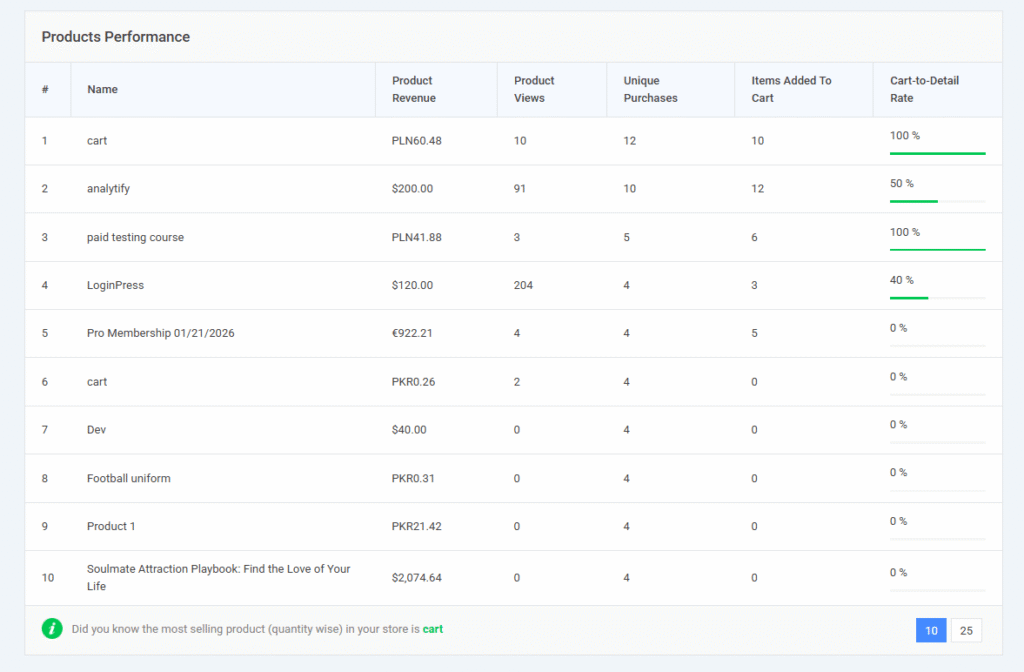Click revenue value PKR0.26
The width and height of the screenshot is (1024, 672).
[413, 382]
